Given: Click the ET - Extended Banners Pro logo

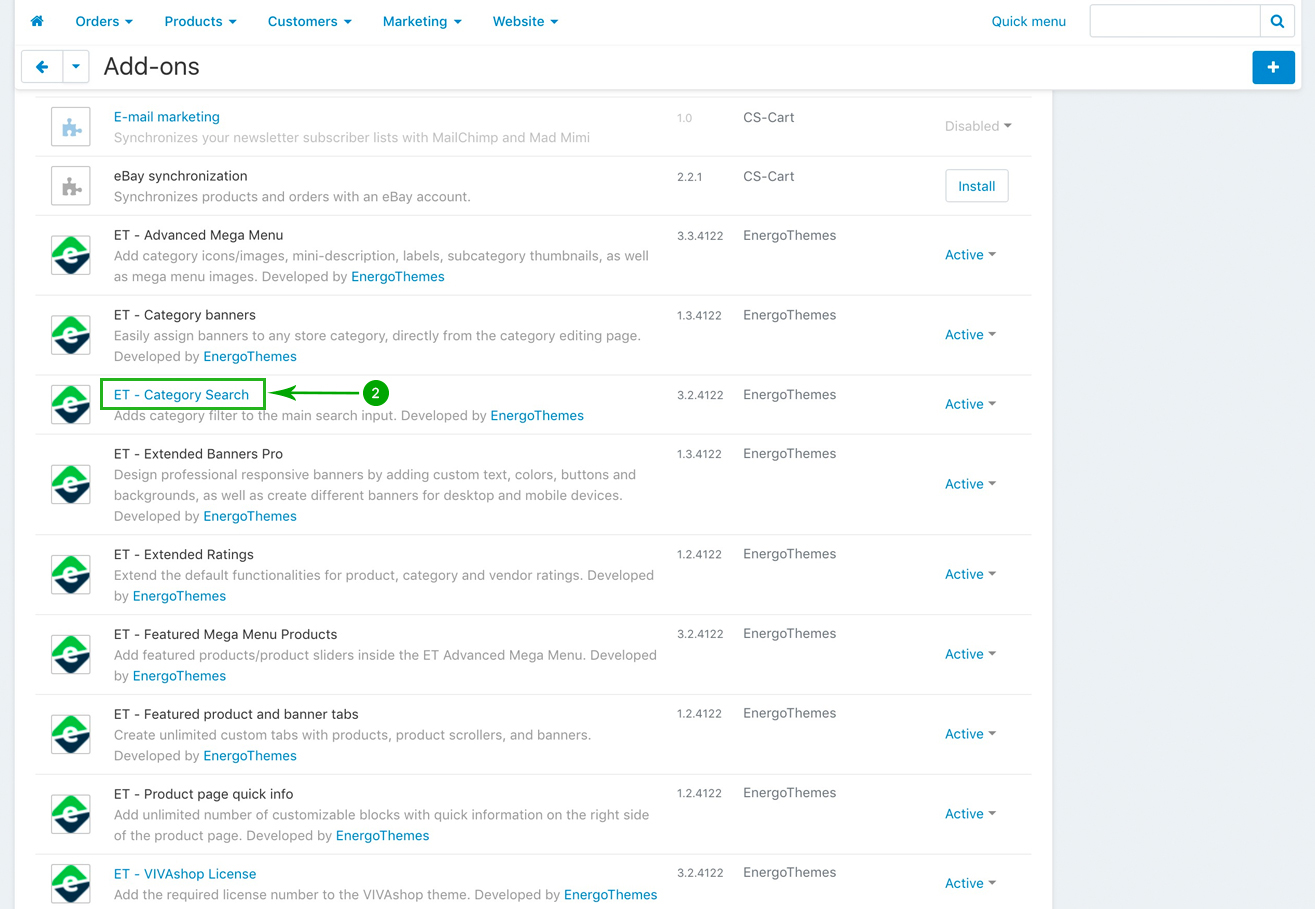Looking at the screenshot, I should (71, 484).
